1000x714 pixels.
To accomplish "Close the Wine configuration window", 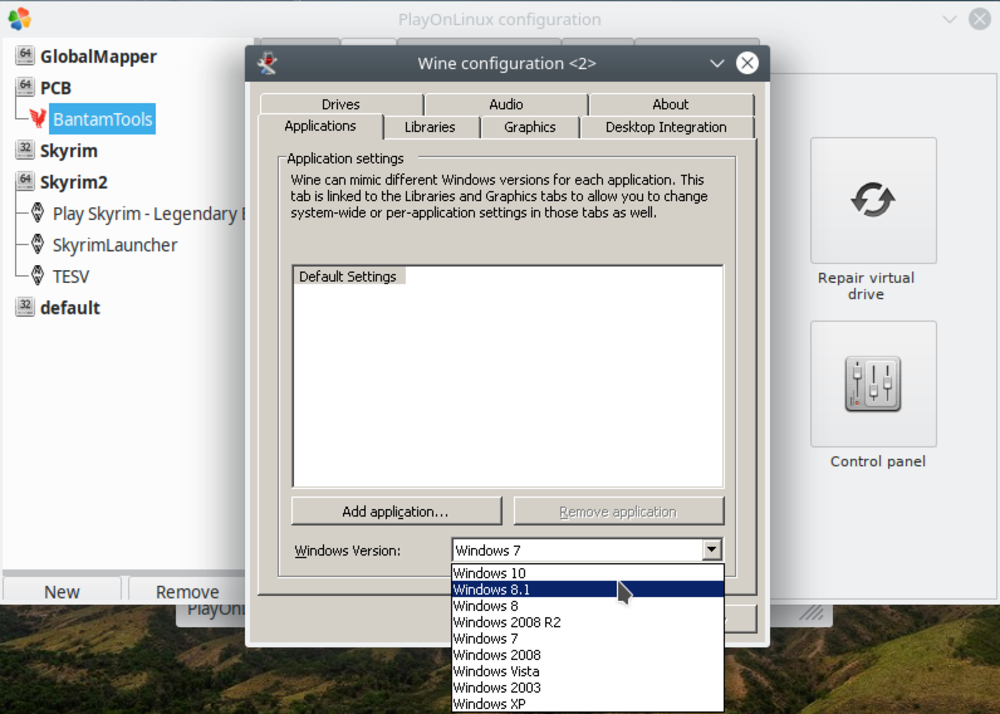I will tap(747, 63).
